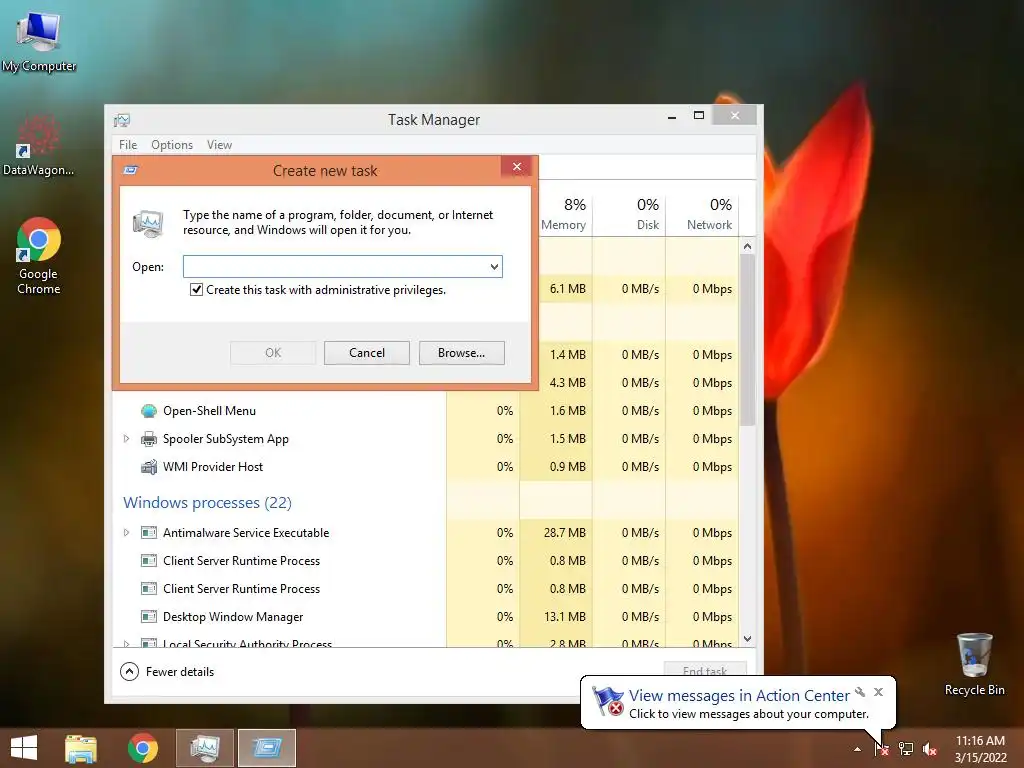Click View messages in Action Center link
1024x768 pixels.
click(739, 696)
